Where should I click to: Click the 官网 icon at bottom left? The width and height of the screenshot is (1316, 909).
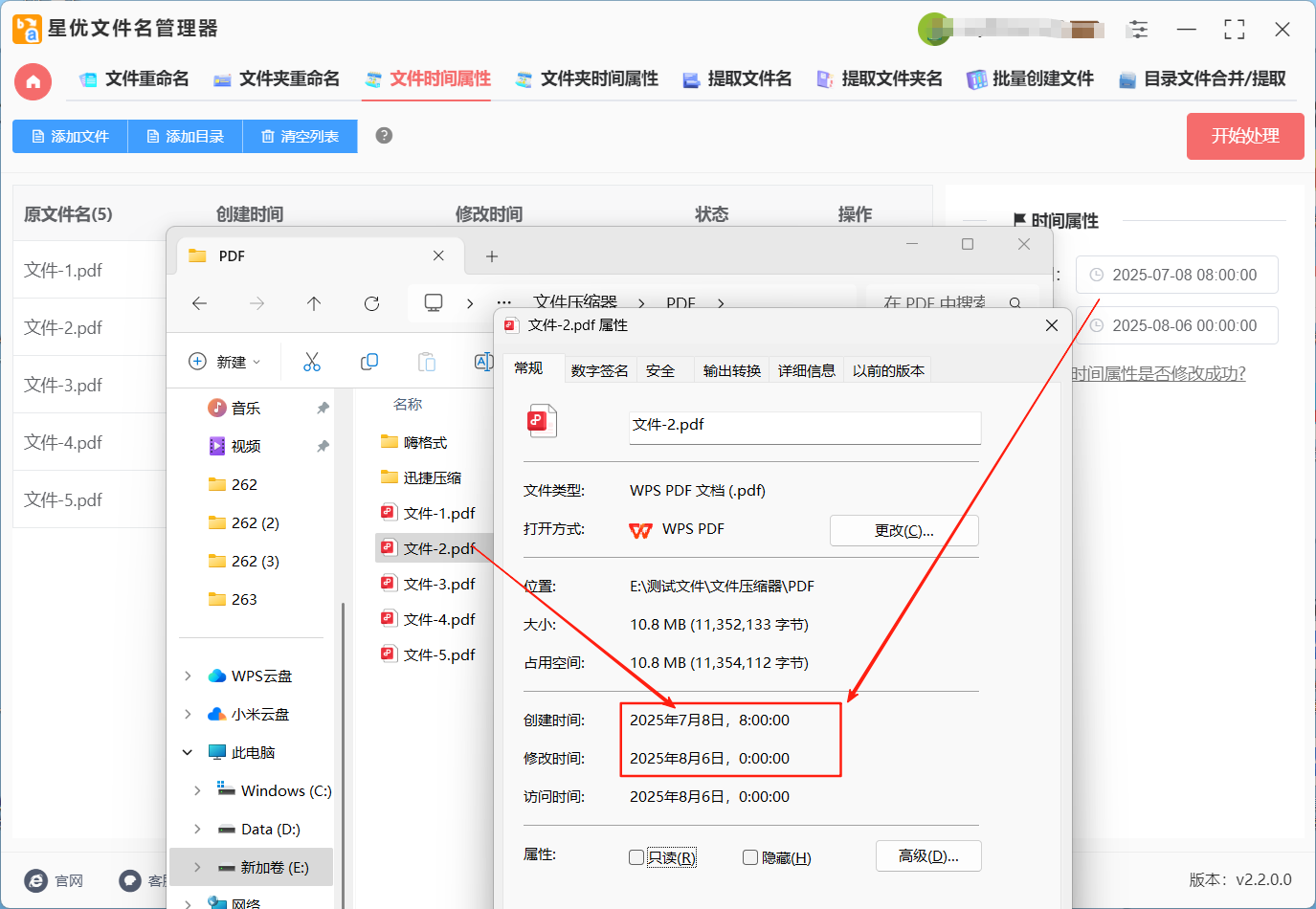(x=36, y=880)
